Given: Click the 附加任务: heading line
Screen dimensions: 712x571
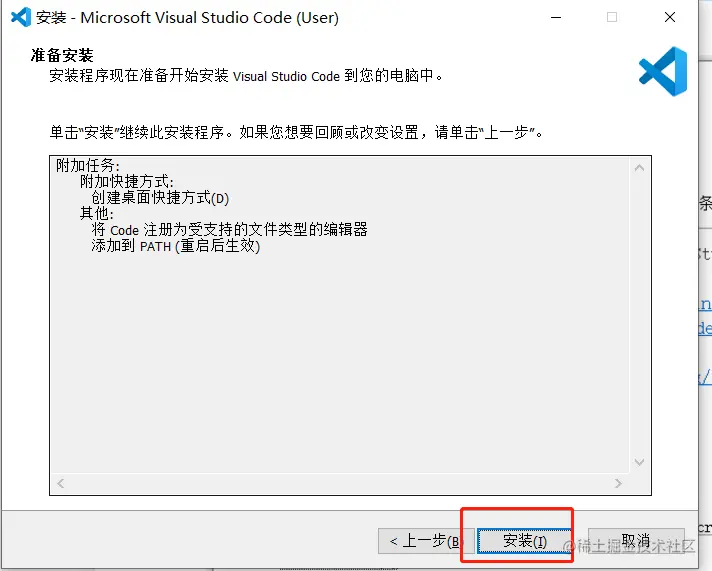Looking at the screenshot, I should [x=88, y=166].
